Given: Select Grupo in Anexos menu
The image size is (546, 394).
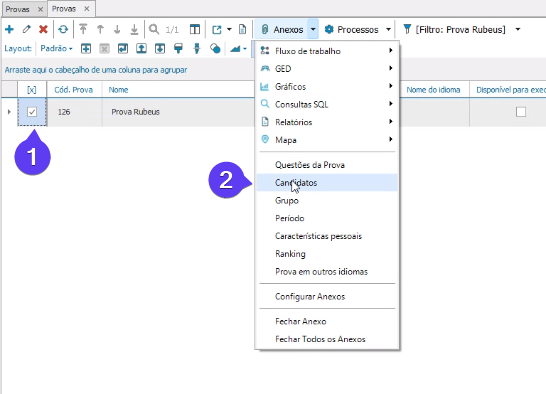Looking at the screenshot, I should (327, 200).
